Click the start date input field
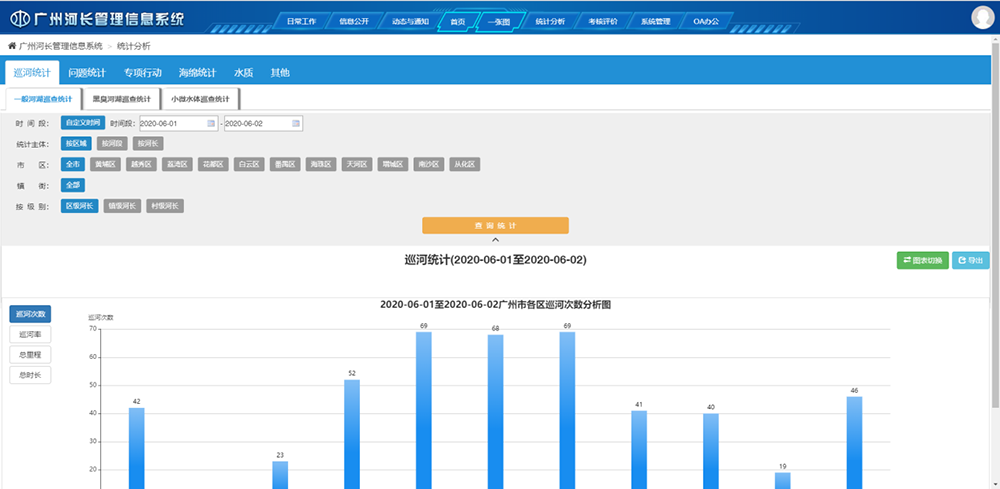Viewport: 1000px width, 489px height. (x=172, y=123)
